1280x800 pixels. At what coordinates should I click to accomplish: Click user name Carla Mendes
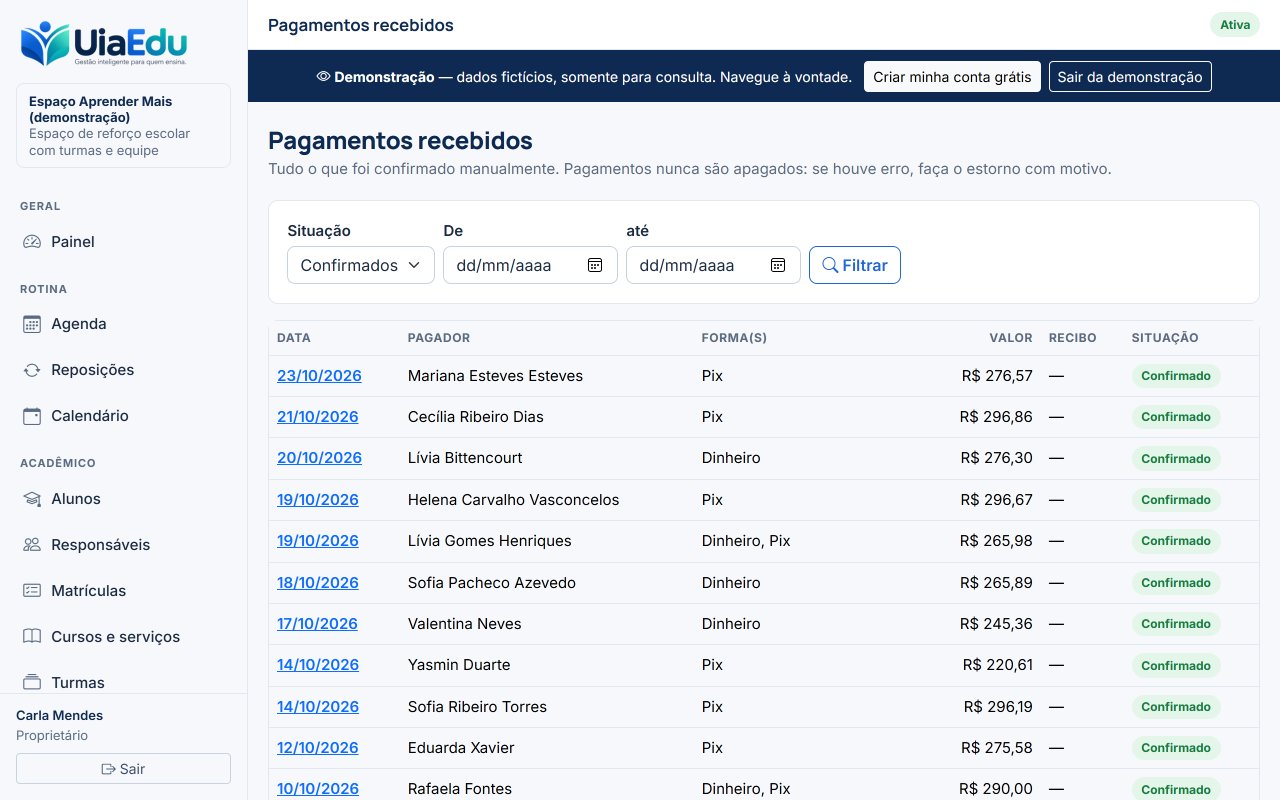60,716
